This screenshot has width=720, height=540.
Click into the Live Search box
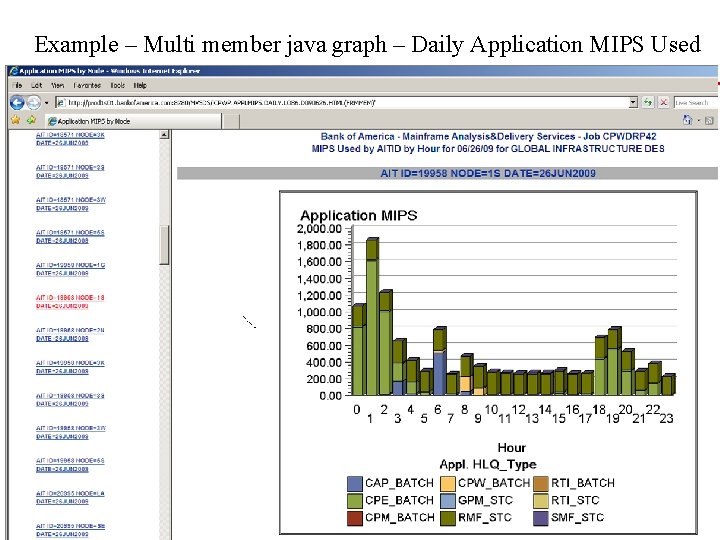[695, 102]
